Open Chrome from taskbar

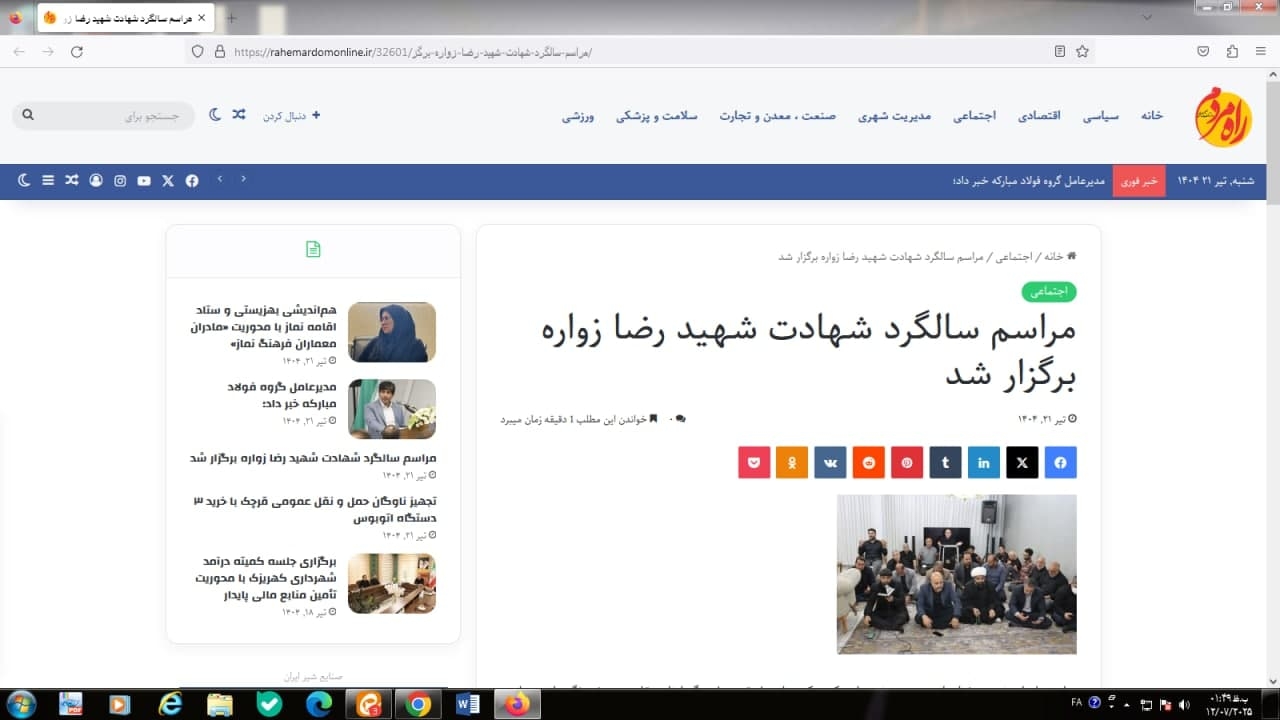419,704
